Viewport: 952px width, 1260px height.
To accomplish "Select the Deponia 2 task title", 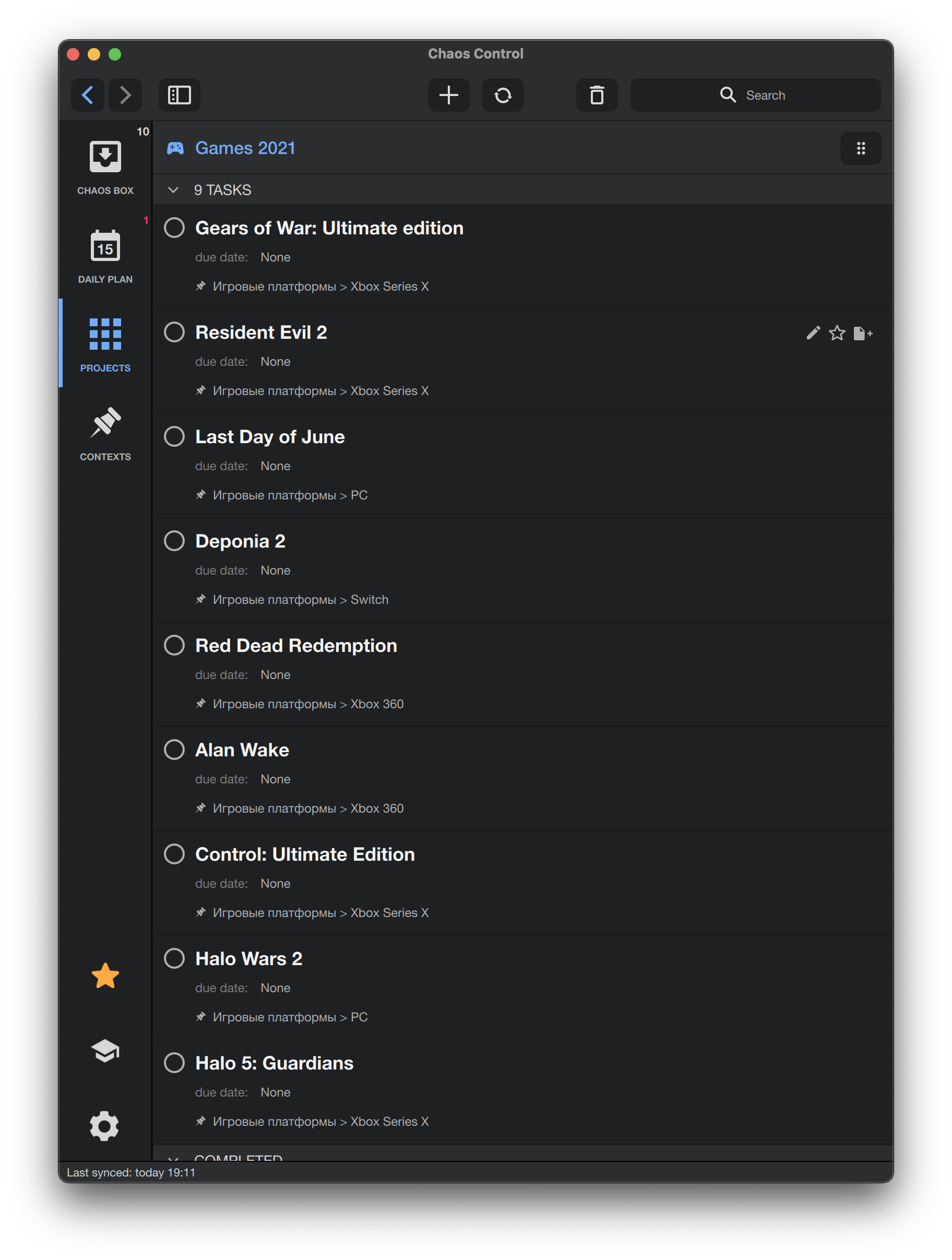I will tap(241, 541).
